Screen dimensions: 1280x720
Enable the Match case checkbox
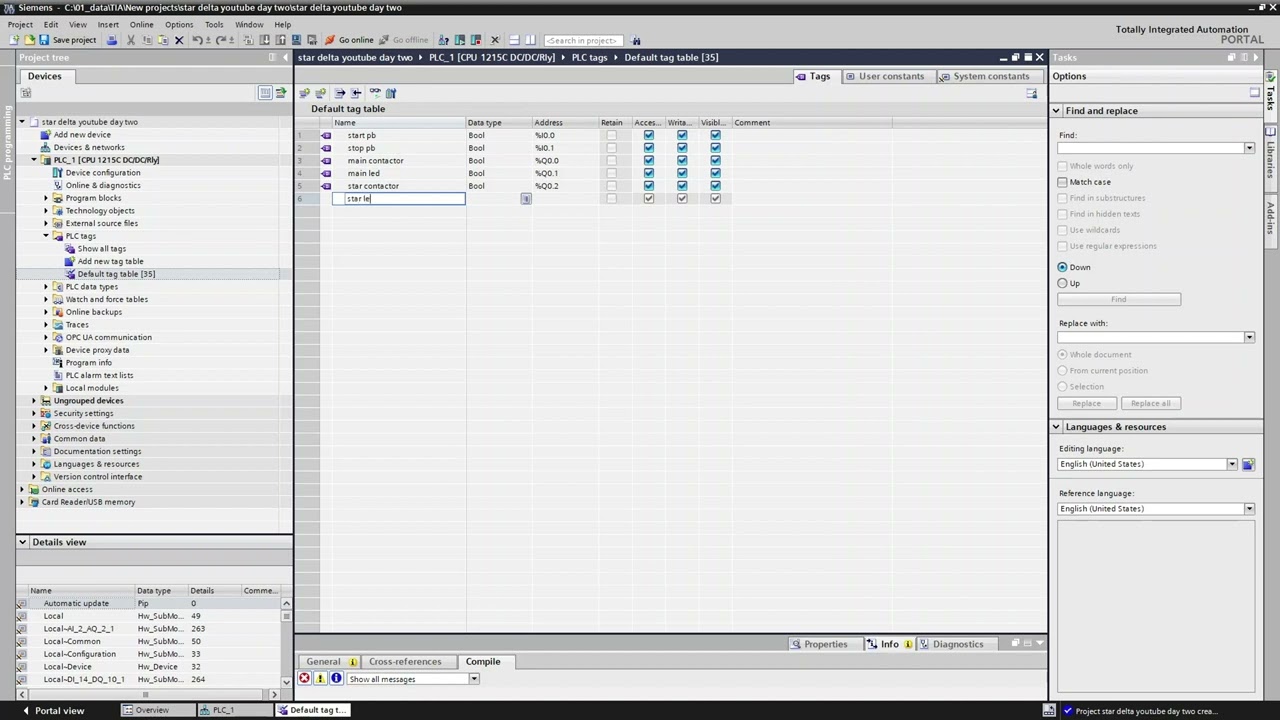point(1062,182)
